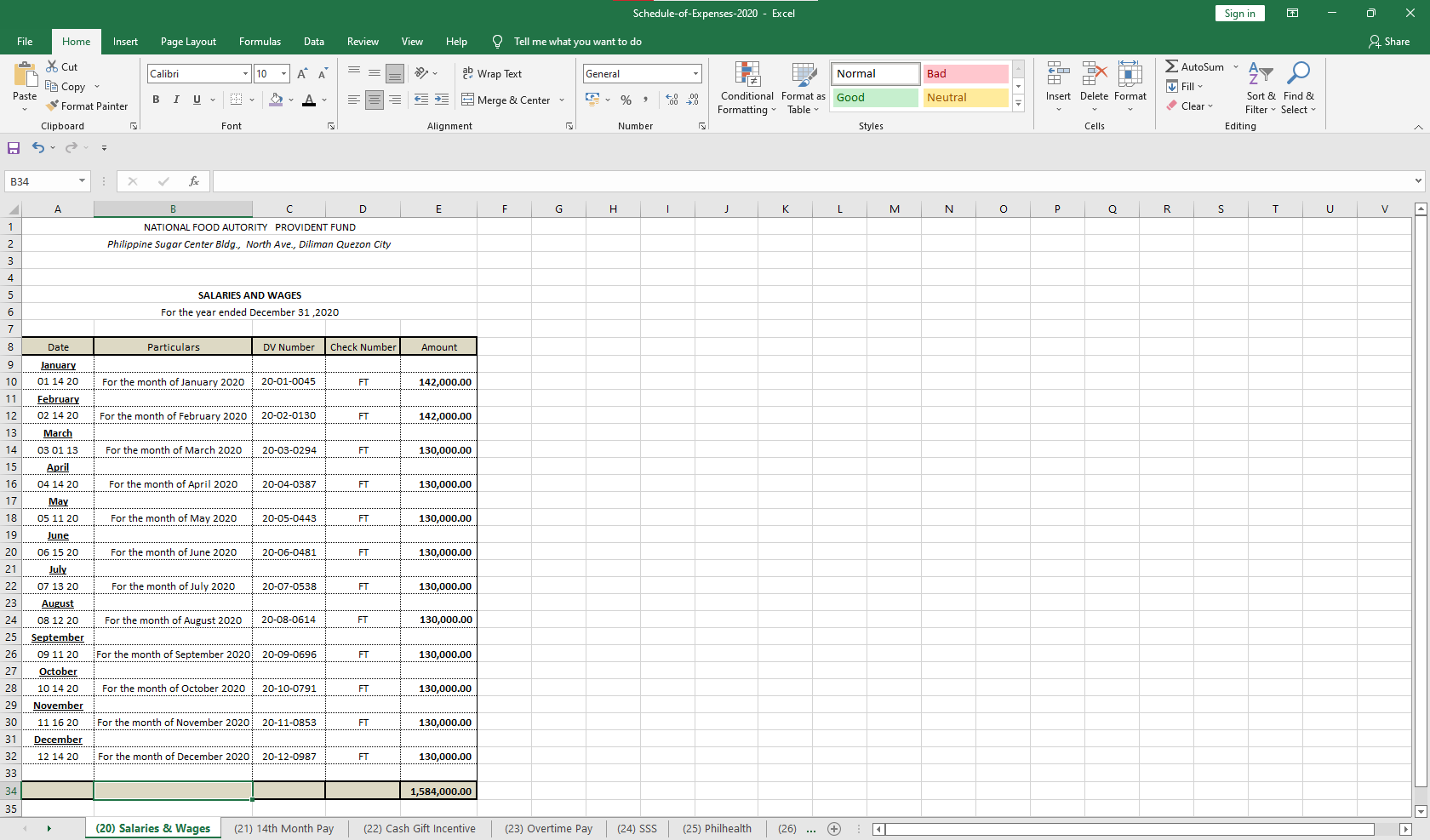This screenshot has width=1430, height=840.
Task: Expand the Name Box dropdown arrow
Action: coord(83,181)
